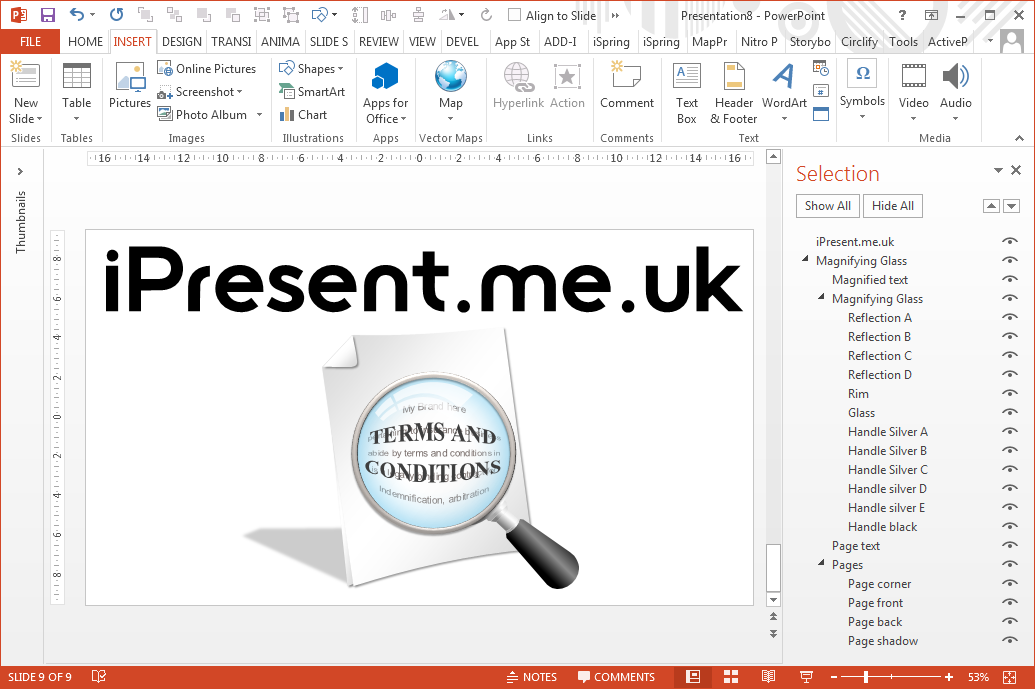Insert a SmartArt graphic
The height and width of the screenshot is (689, 1035).
313,92
